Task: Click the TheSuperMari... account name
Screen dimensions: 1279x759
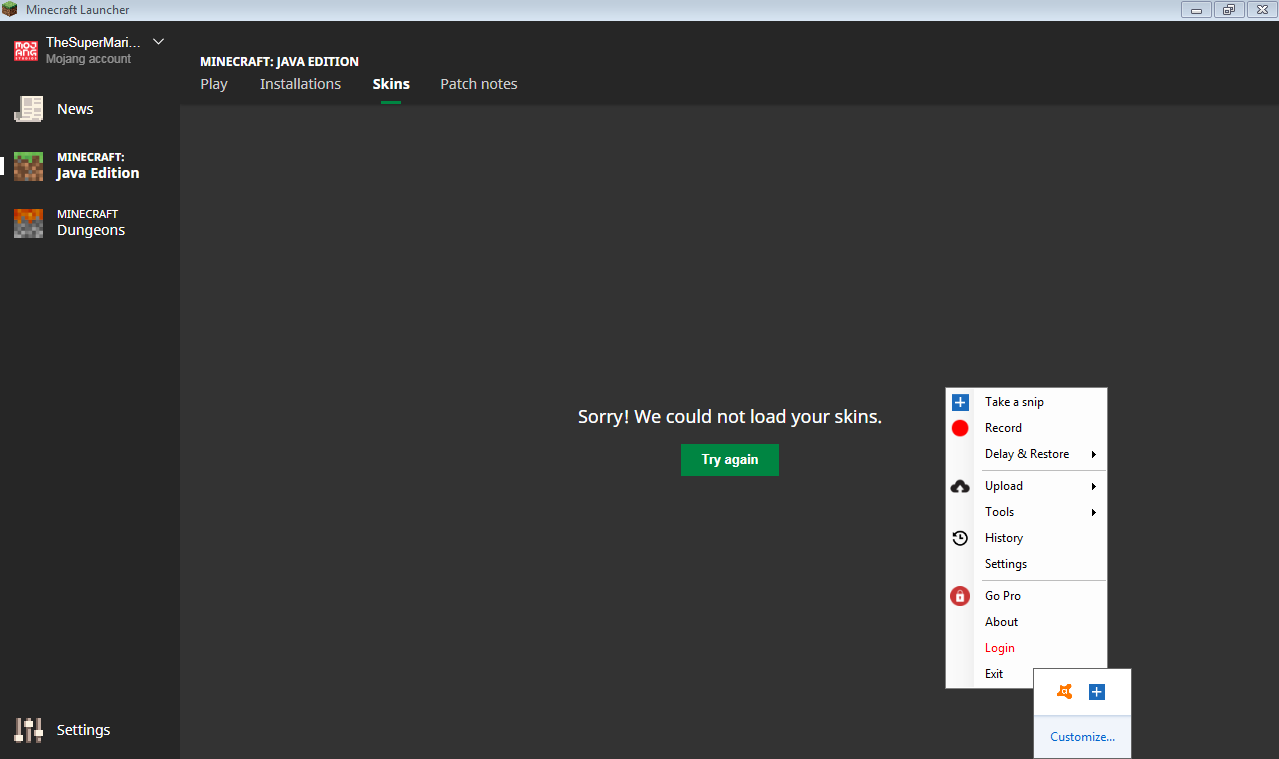Action: point(93,43)
